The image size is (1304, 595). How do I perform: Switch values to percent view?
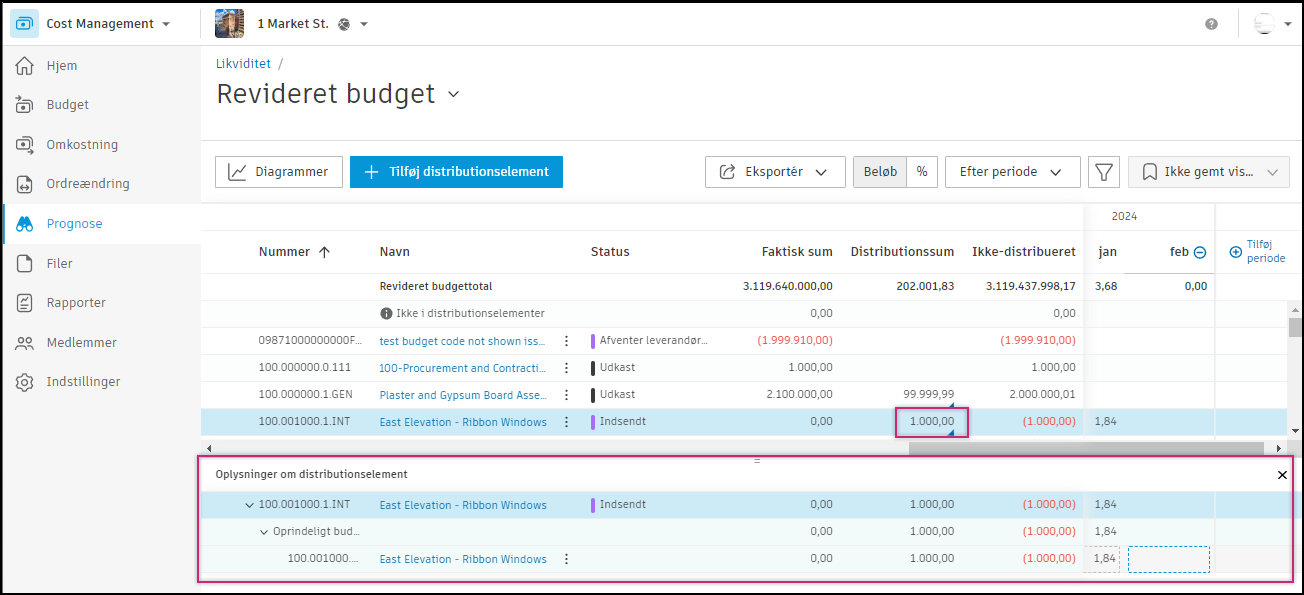point(922,172)
